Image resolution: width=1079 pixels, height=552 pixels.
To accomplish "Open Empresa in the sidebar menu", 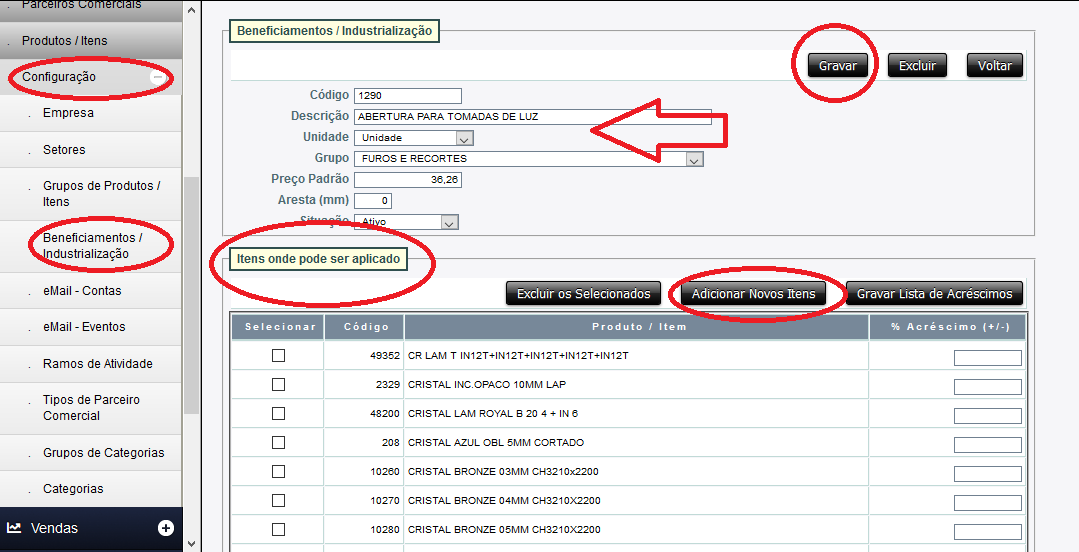I will pyautogui.click(x=68, y=113).
